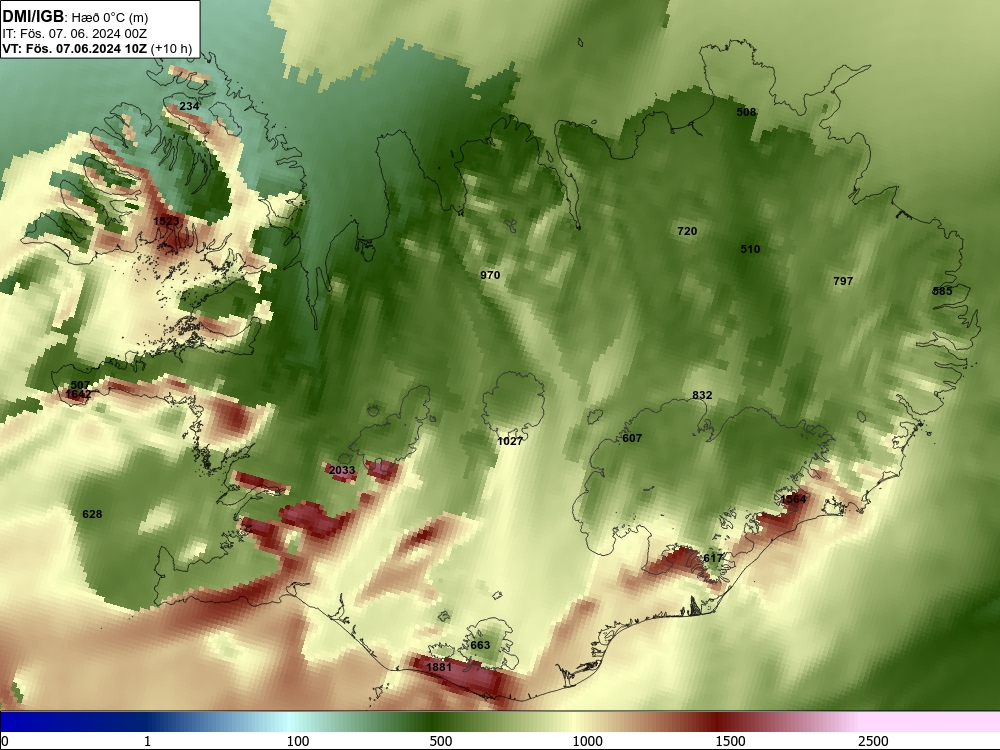Select the 797 height label
The image size is (1000, 750).
tap(843, 281)
